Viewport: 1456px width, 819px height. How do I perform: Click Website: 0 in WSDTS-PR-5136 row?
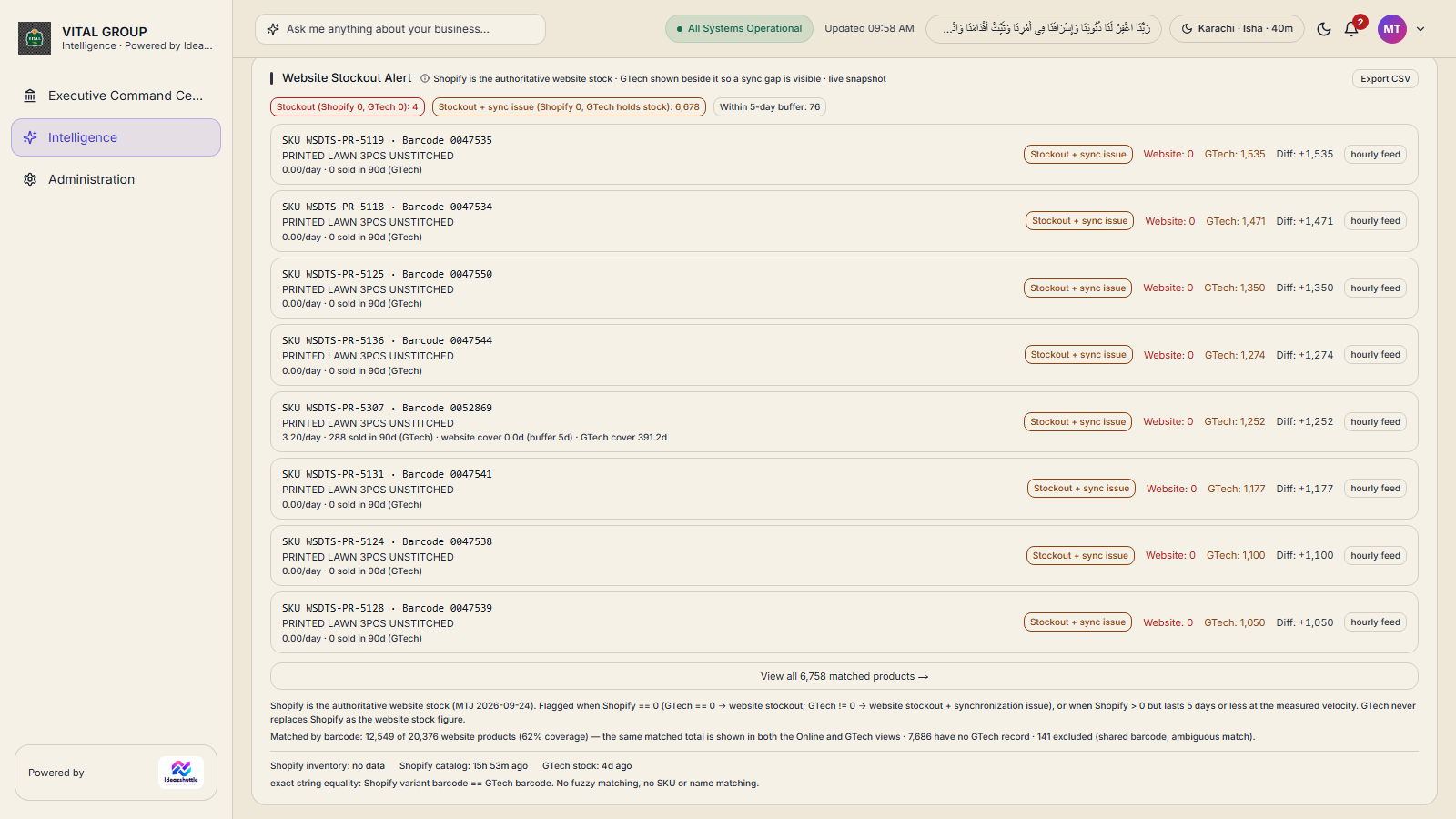pyautogui.click(x=1168, y=355)
